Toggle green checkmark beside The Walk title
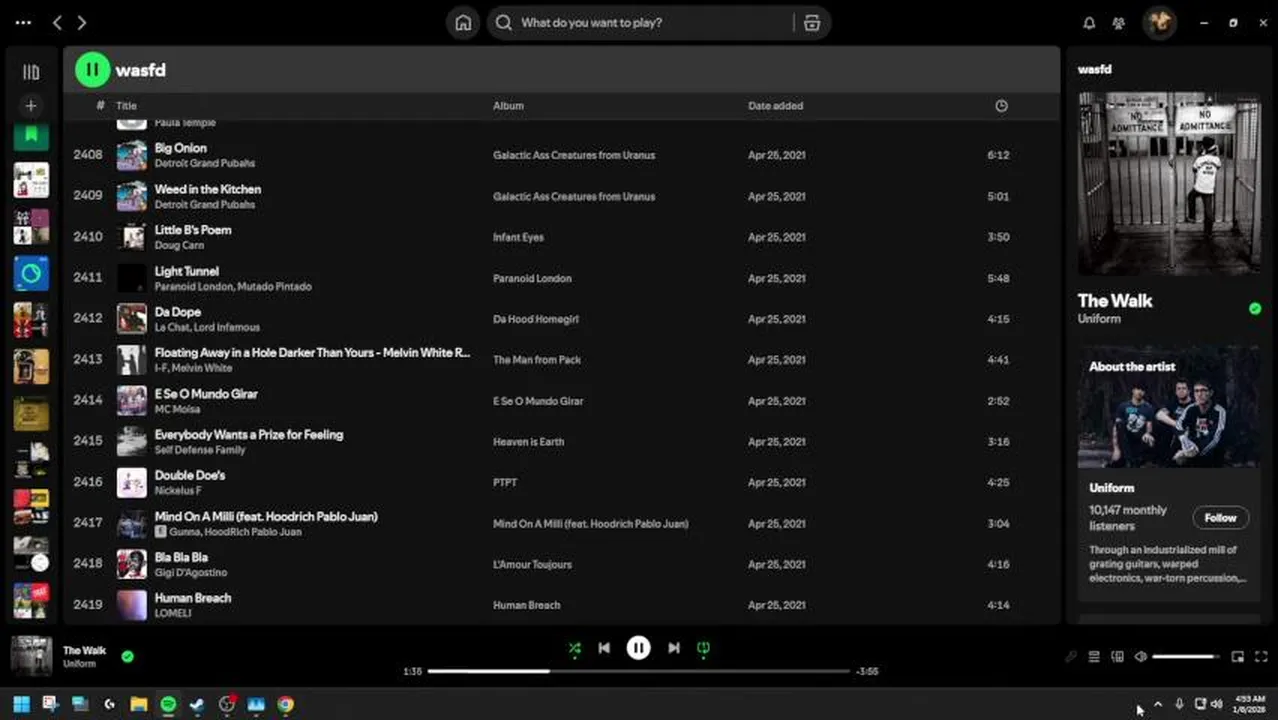1278x720 pixels. [x=1255, y=309]
